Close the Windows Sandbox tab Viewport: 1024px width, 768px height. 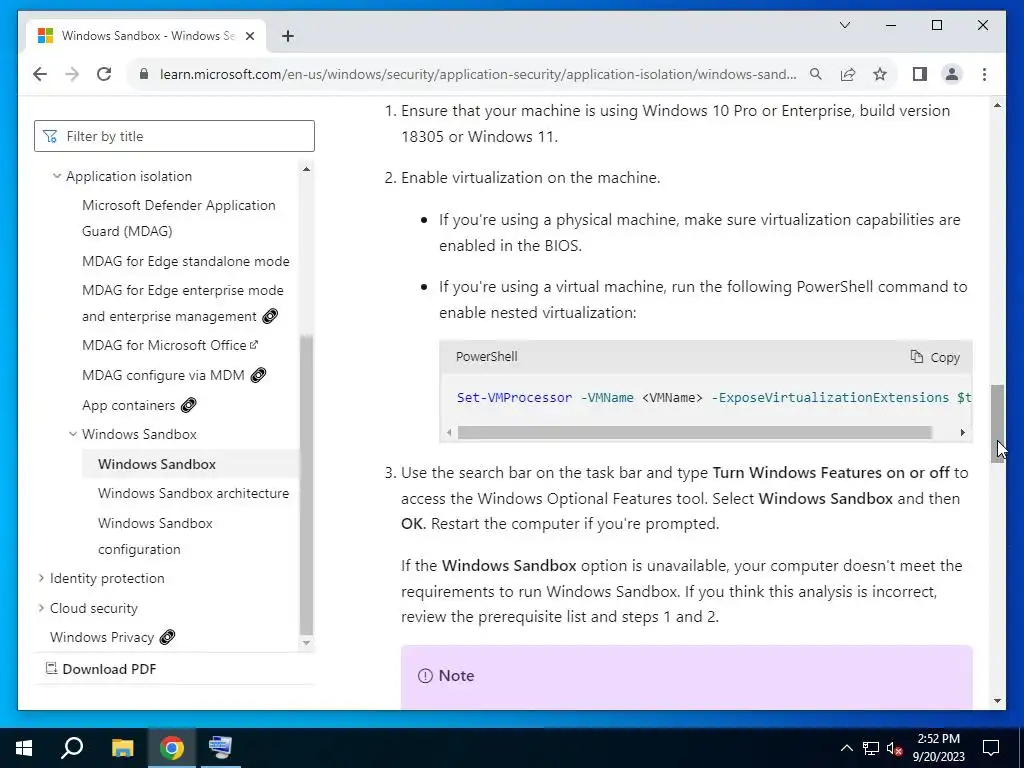[x=249, y=36]
